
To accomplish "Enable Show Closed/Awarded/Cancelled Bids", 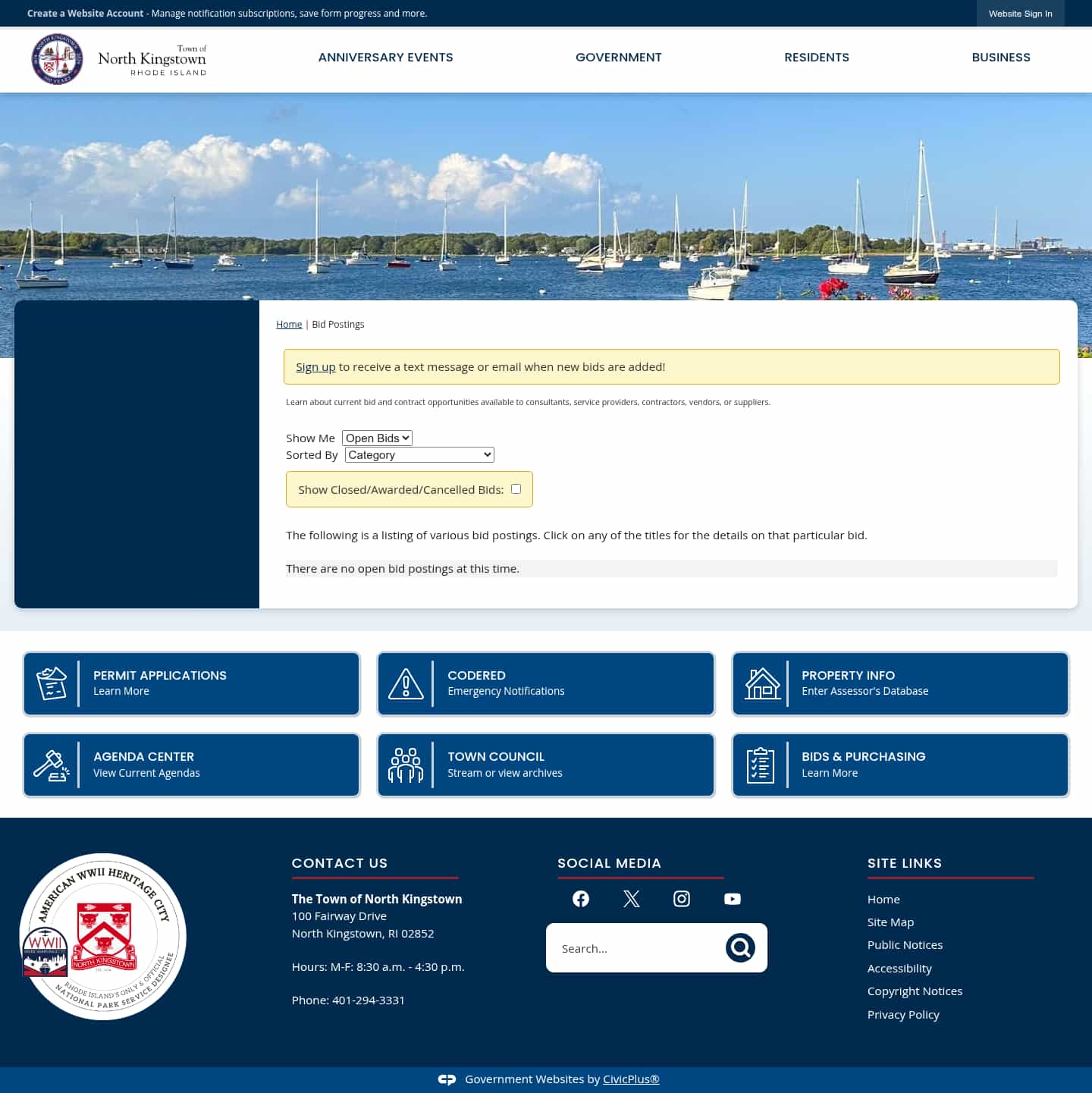I will 516,488.
